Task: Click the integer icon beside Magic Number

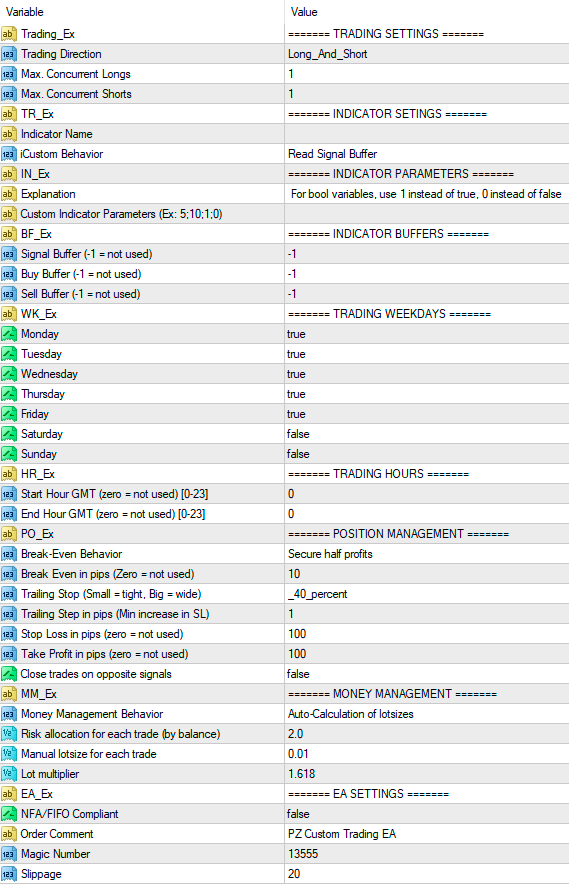Action: 8,854
